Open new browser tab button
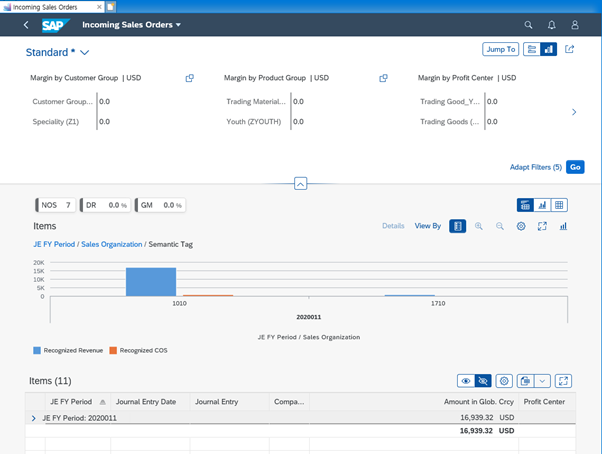This screenshot has height=454, width=602. (110, 7)
